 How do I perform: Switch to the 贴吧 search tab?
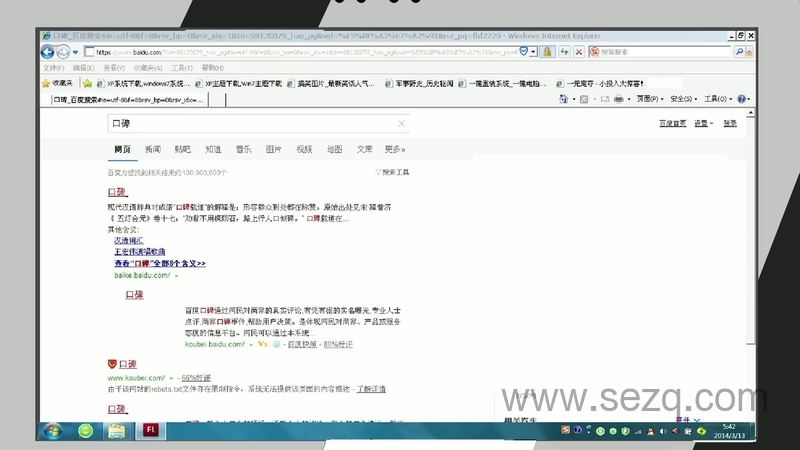coord(183,149)
